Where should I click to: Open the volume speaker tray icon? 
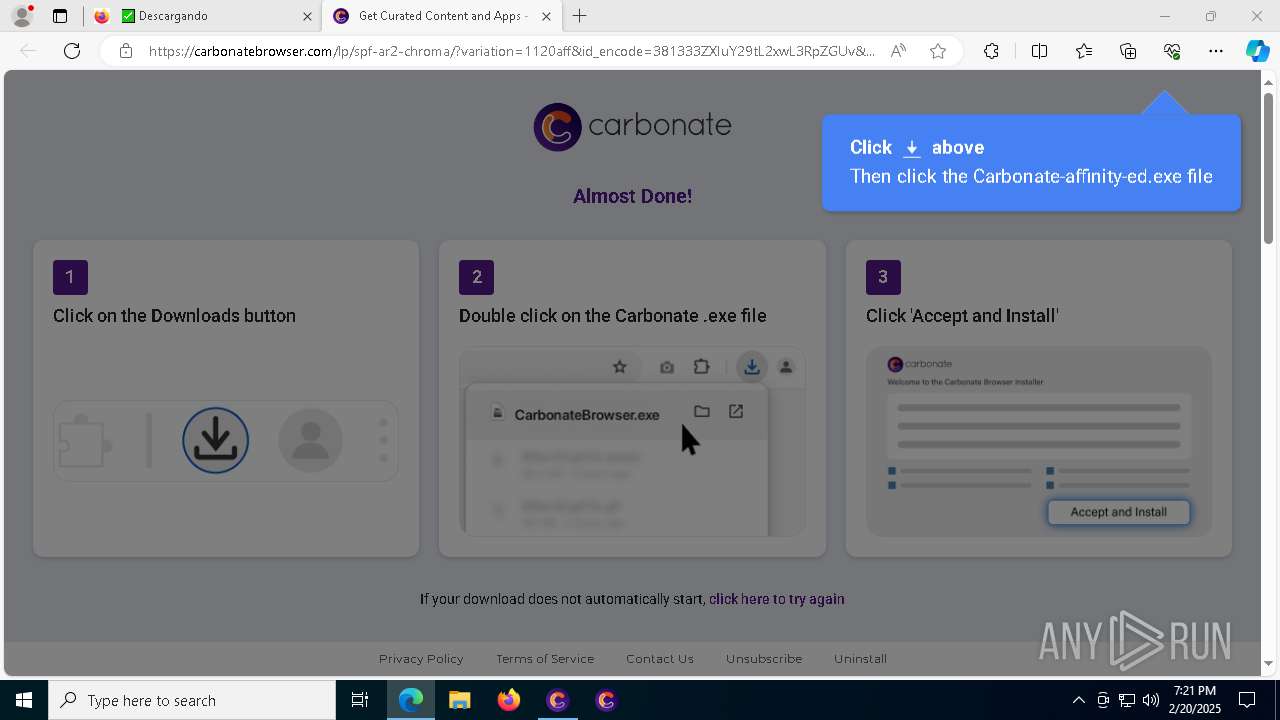pos(1151,700)
